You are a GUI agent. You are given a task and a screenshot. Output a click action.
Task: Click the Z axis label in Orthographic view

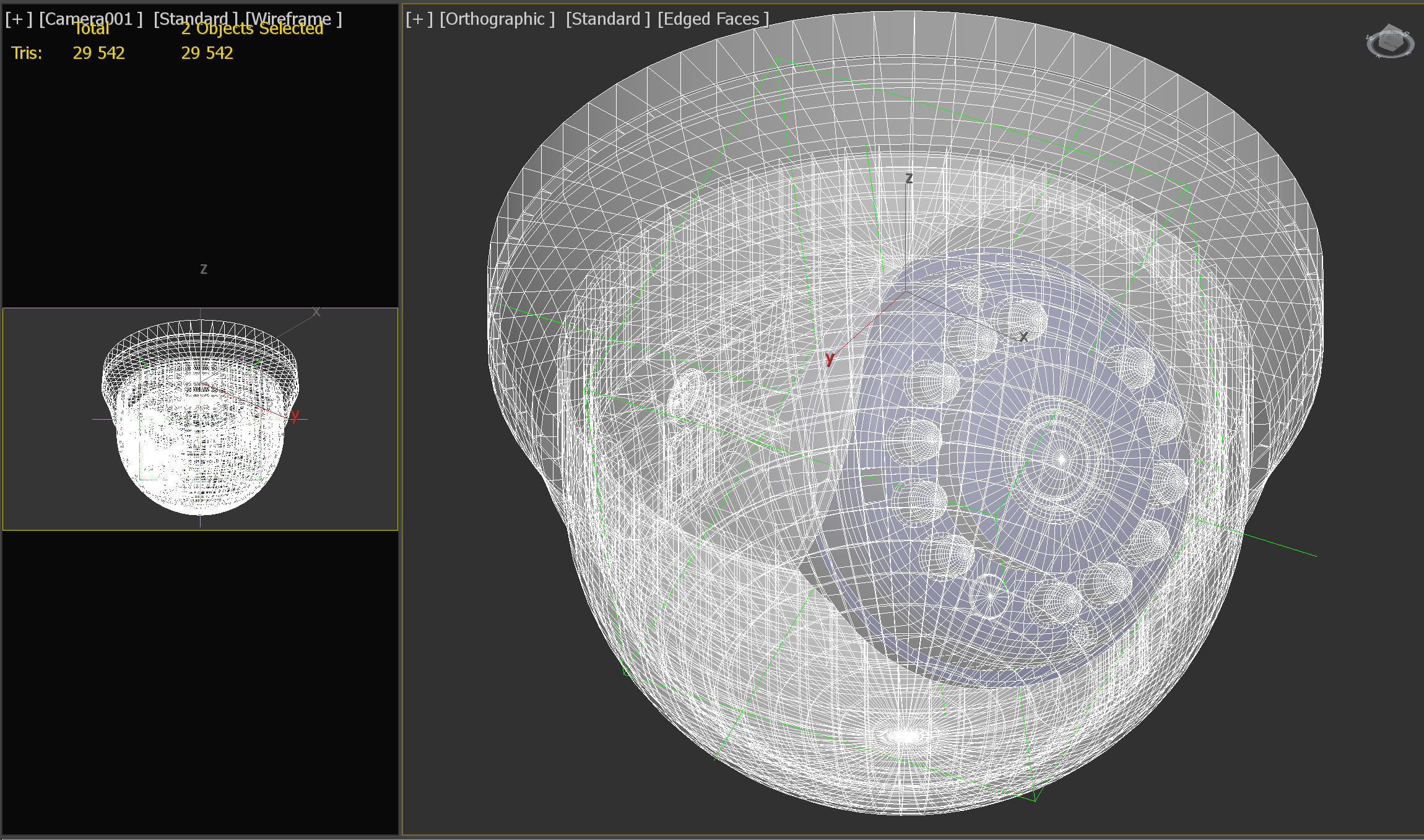coord(909,178)
